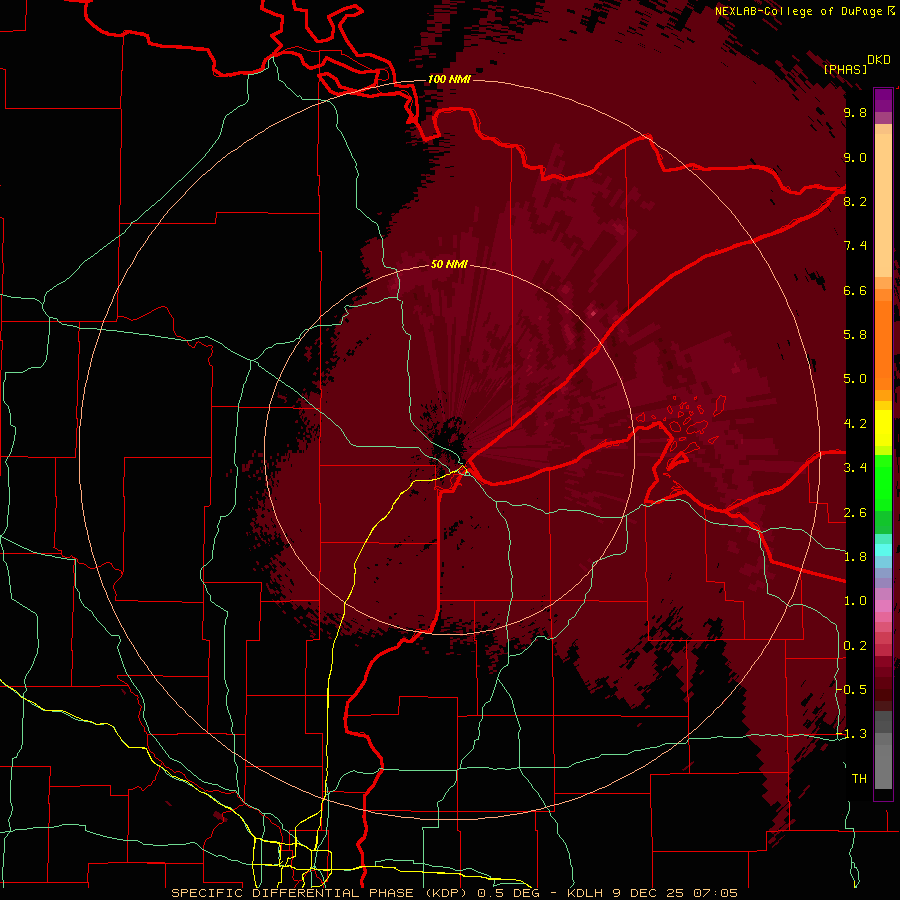Click the [PHAS] legend header
The height and width of the screenshot is (900, 900).
(845, 69)
